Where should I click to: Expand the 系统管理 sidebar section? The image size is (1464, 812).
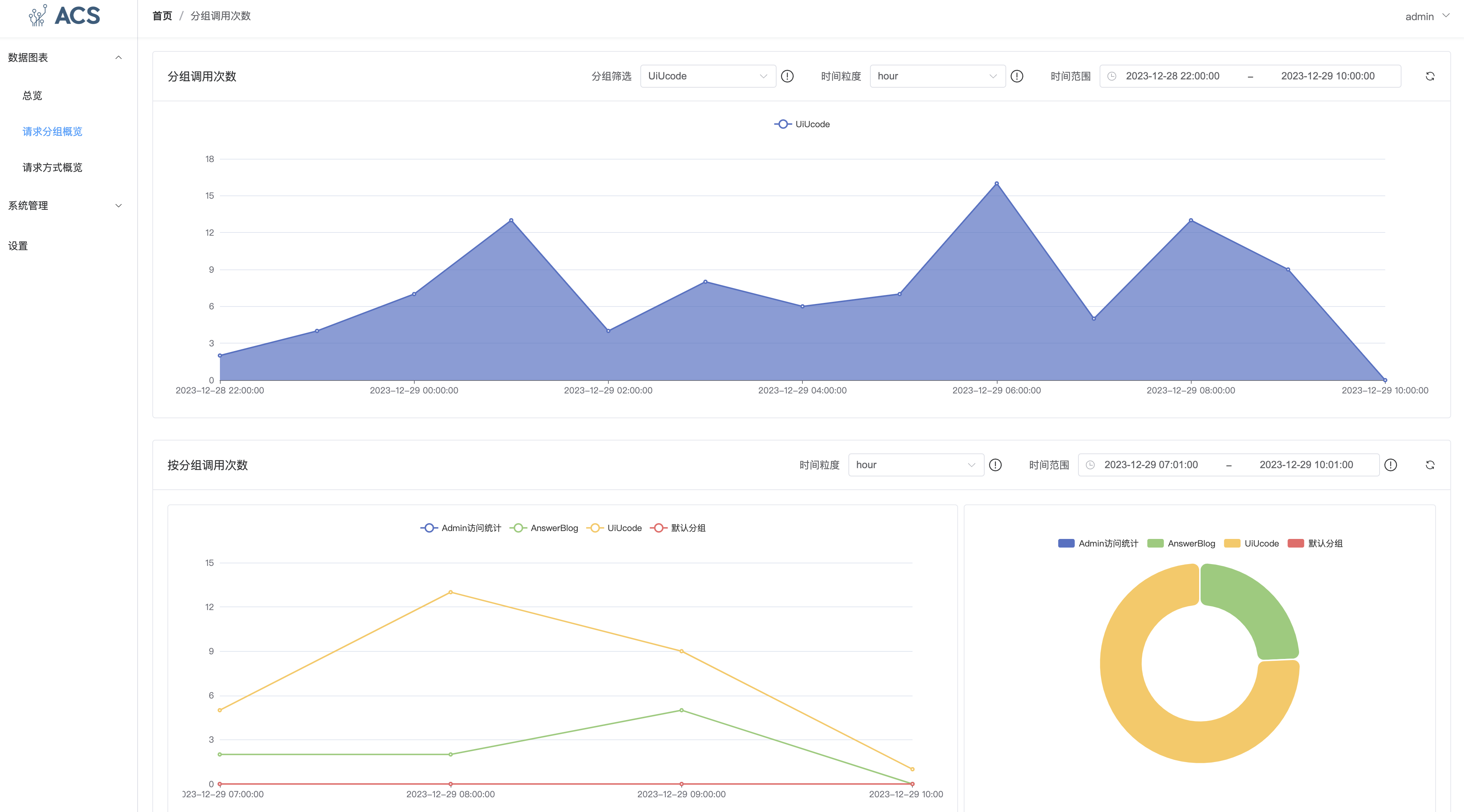tap(68, 206)
